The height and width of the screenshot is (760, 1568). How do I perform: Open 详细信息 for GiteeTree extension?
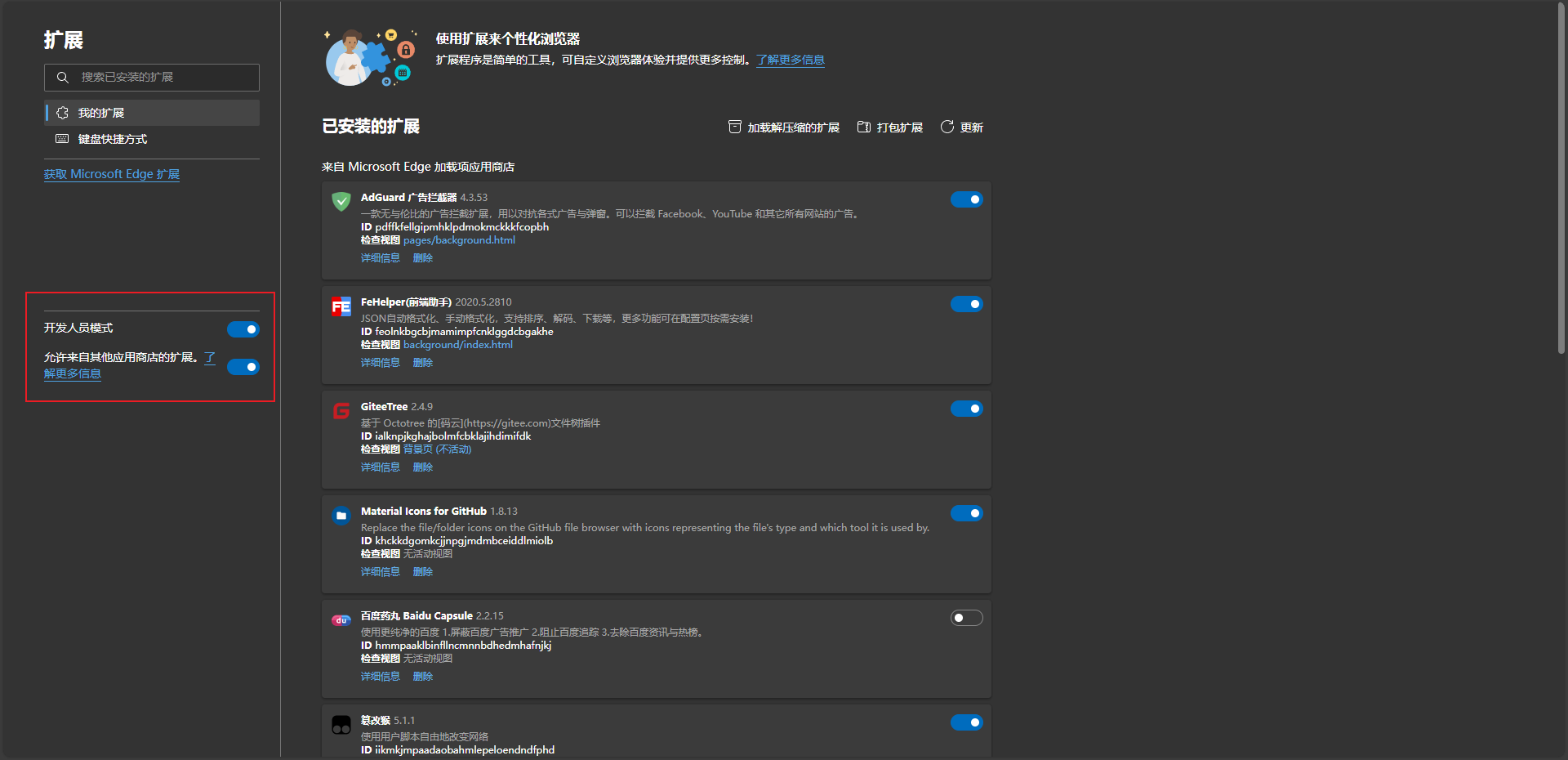tap(380, 467)
